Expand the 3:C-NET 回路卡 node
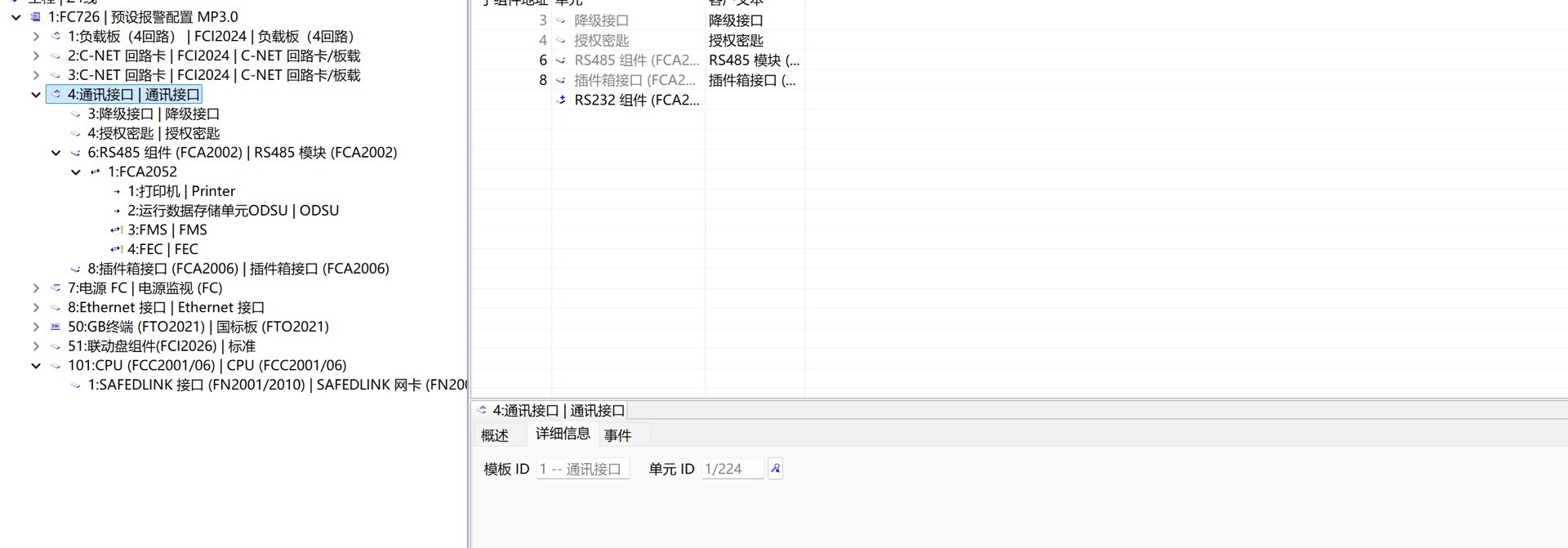The image size is (1568, 548). pos(36,75)
